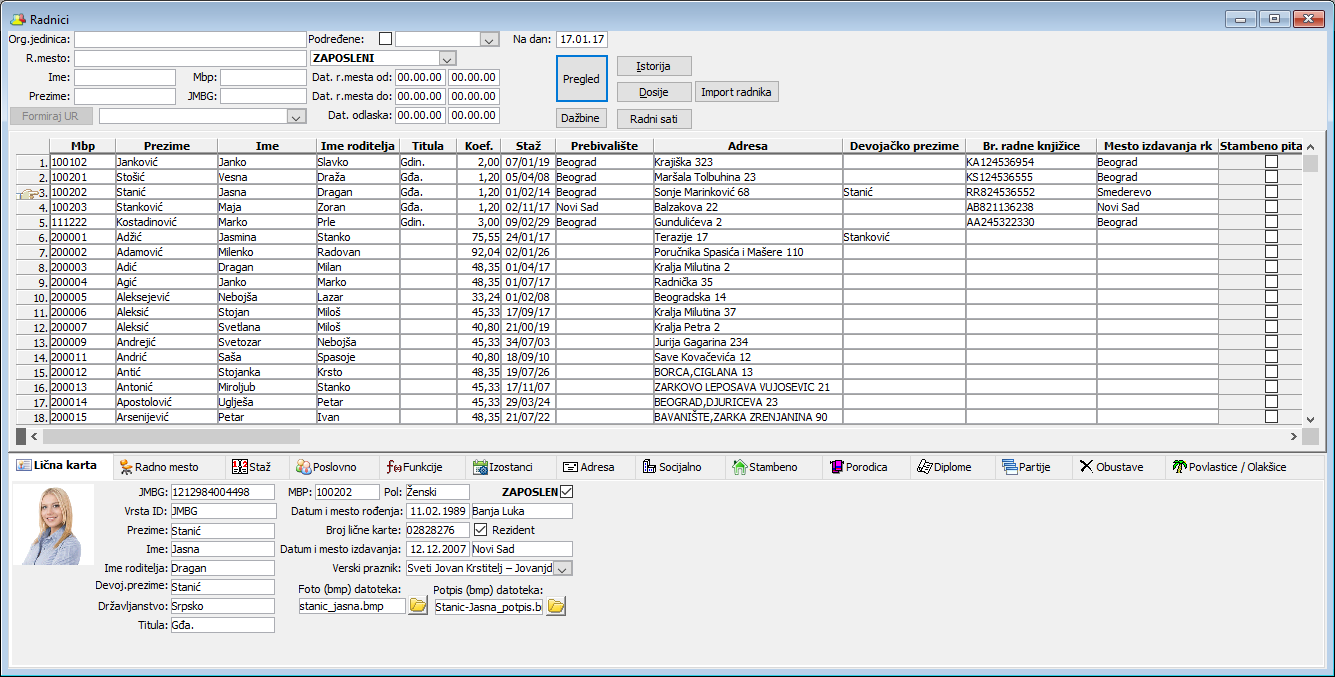Click the Izostanci calendar tab icon
Screen dimensions: 1335x677
(x=480, y=467)
